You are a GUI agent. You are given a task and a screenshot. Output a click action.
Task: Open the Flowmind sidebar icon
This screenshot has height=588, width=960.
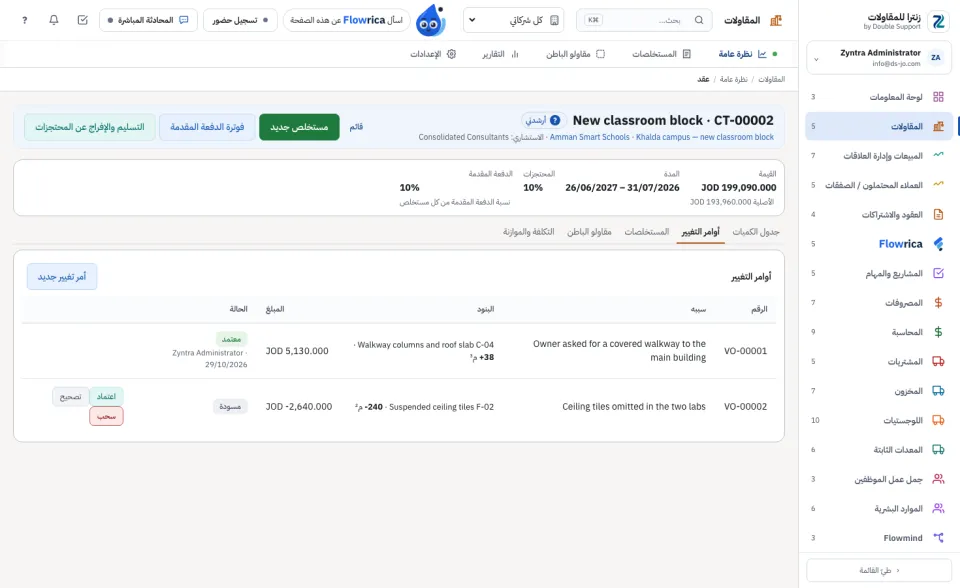tap(938, 538)
